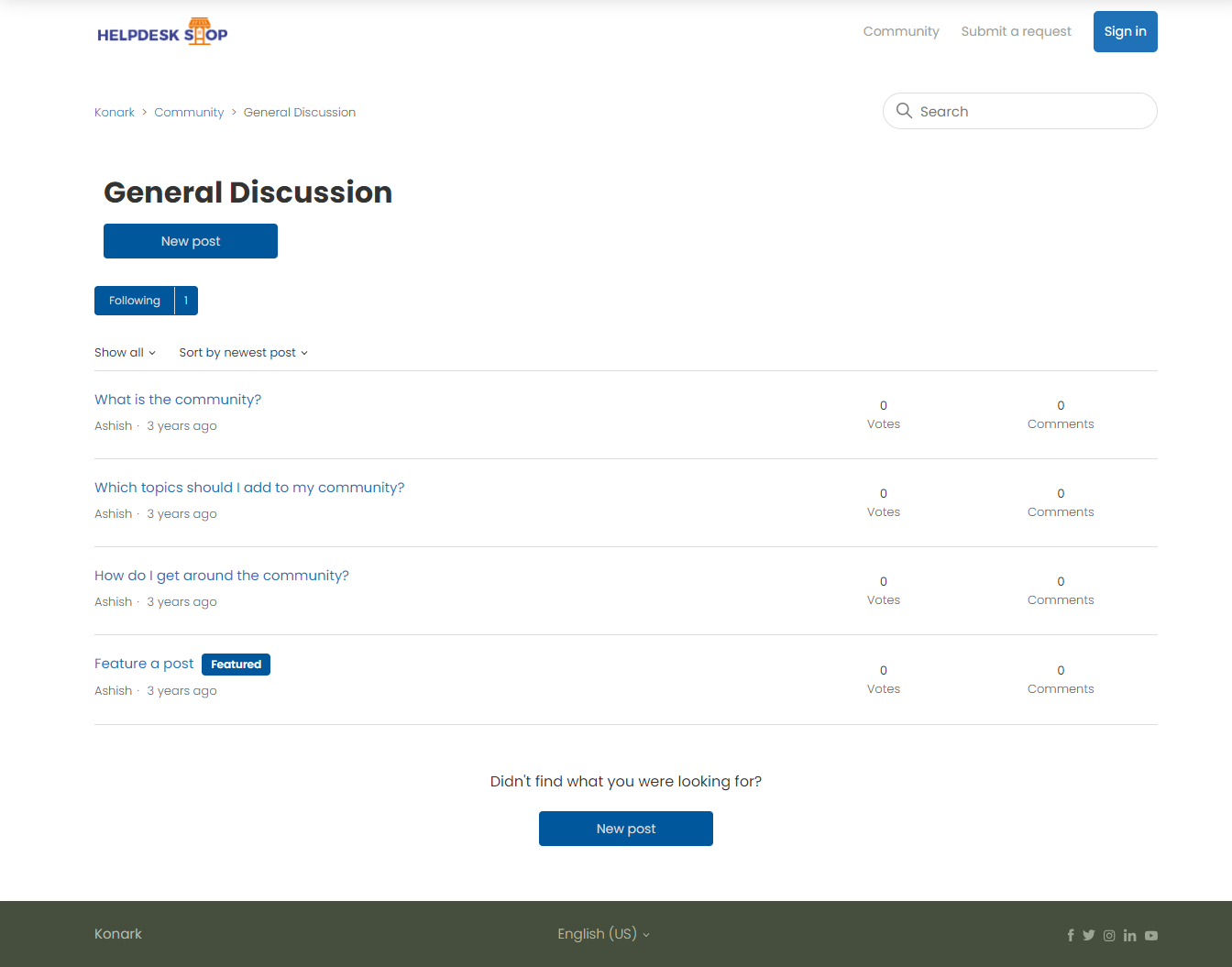The height and width of the screenshot is (967, 1232).
Task: Open the YouTube footer icon
Action: click(x=1151, y=935)
